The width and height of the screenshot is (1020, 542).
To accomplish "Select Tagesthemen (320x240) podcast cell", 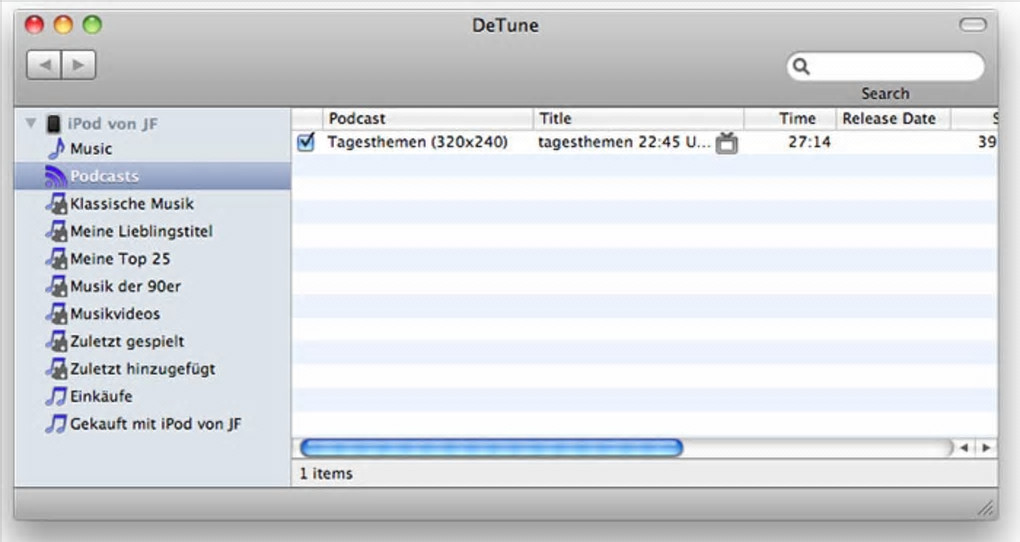I will point(418,142).
